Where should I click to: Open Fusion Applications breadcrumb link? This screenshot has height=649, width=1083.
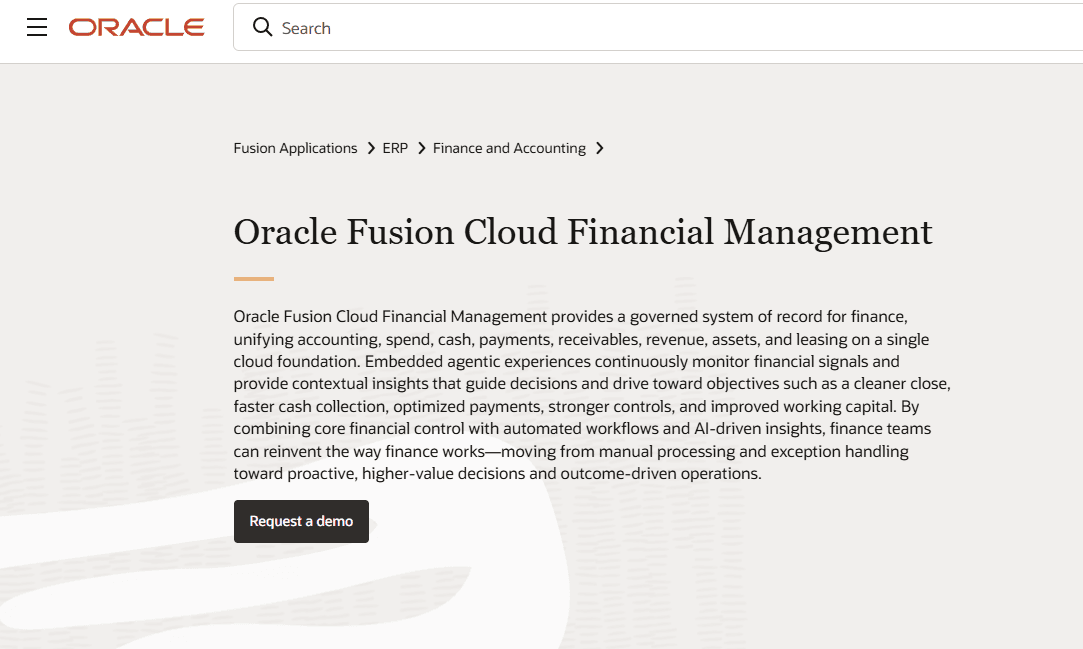295,148
